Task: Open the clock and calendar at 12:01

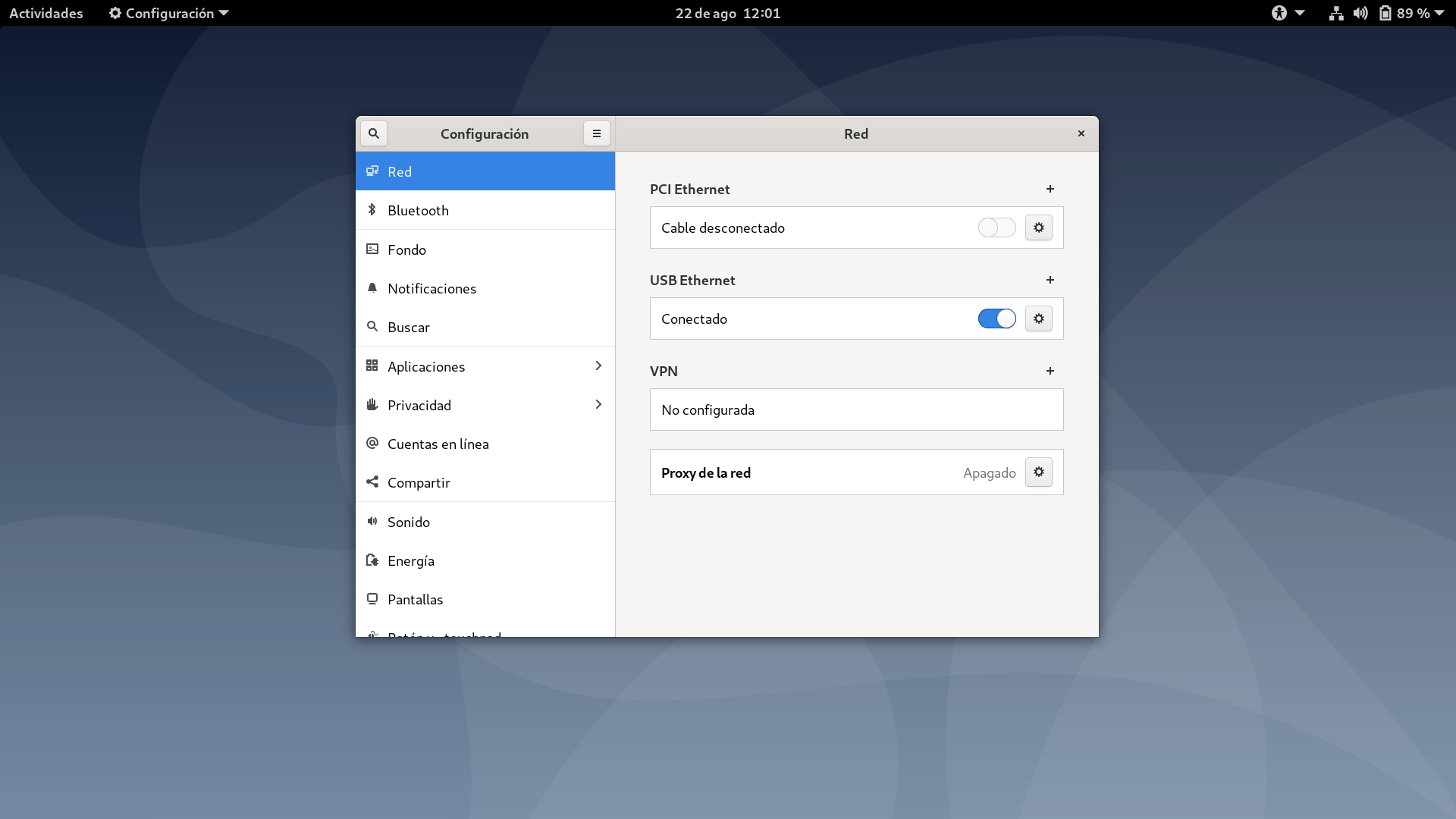Action: coord(727,13)
